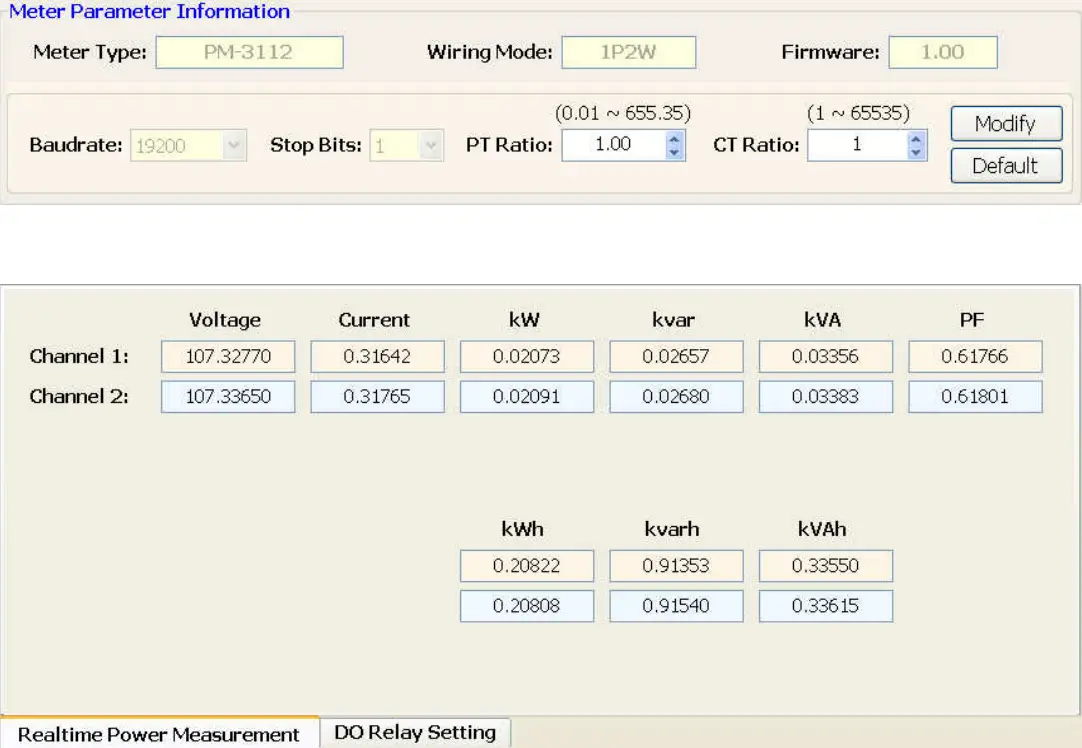Click the PT Ratio value field
Screen dimensions: 1082x748
[613, 145]
